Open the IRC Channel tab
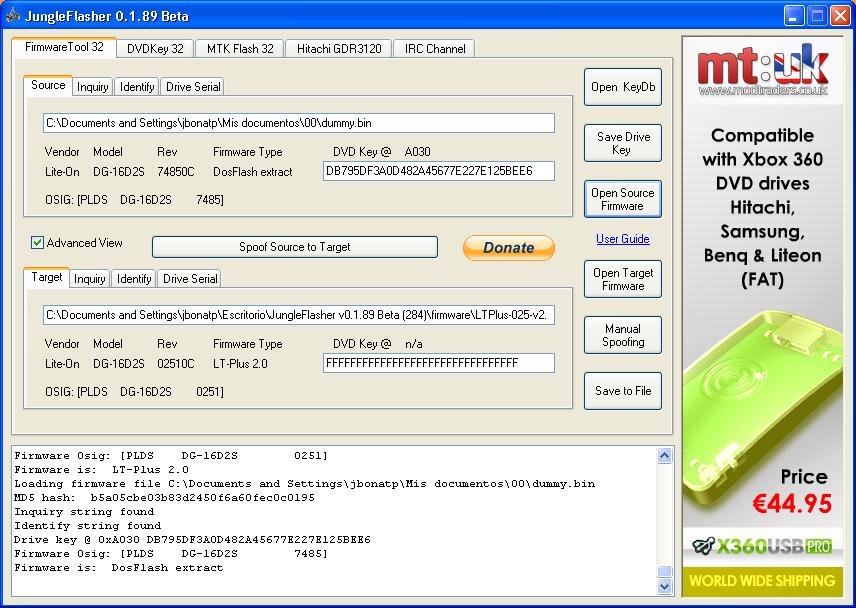Viewport: 856px width, 608px height. (435, 49)
